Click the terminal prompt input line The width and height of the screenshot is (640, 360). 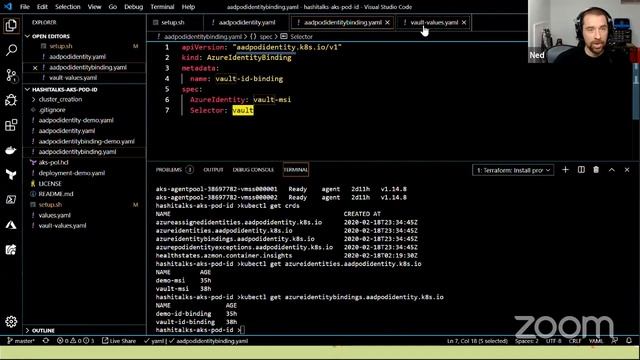point(200,330)
